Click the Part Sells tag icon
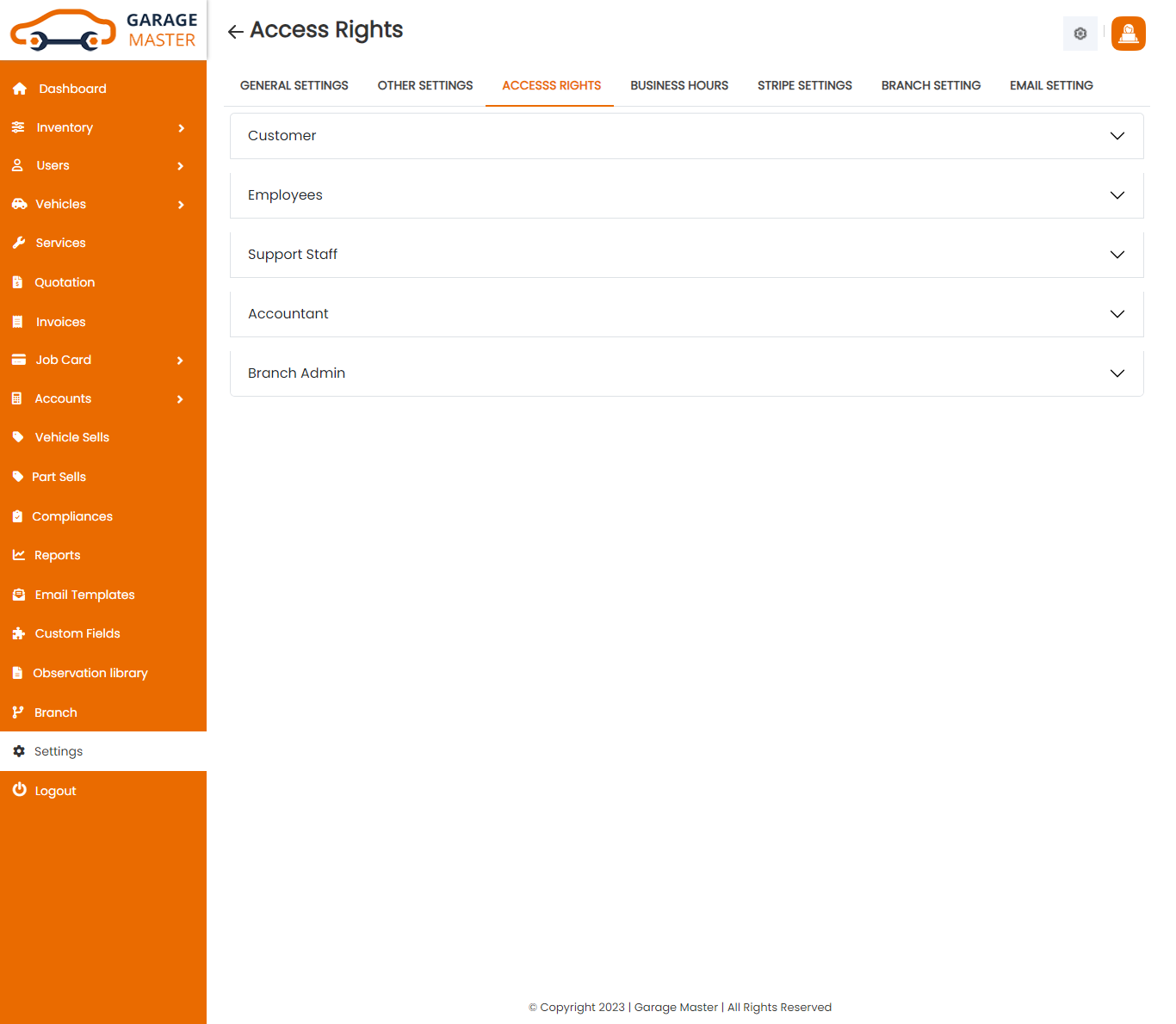Viewport: 1176px width, 1024px height. click(18, 477)
